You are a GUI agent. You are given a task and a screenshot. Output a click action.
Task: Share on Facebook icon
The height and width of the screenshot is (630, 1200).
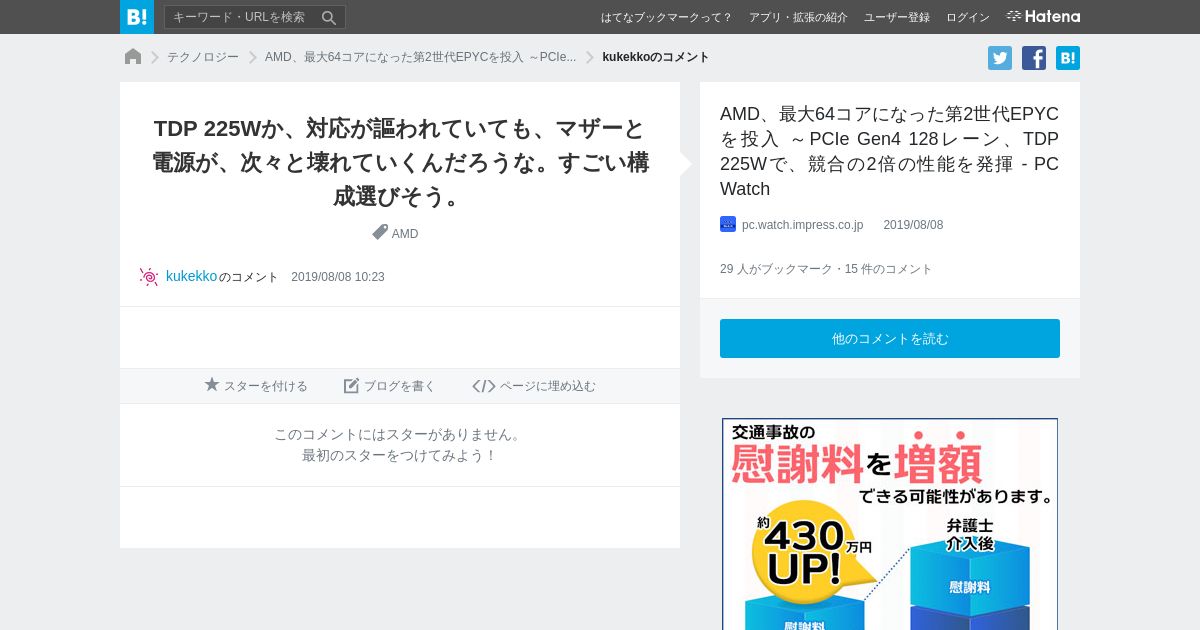(x=1034, y=58)
